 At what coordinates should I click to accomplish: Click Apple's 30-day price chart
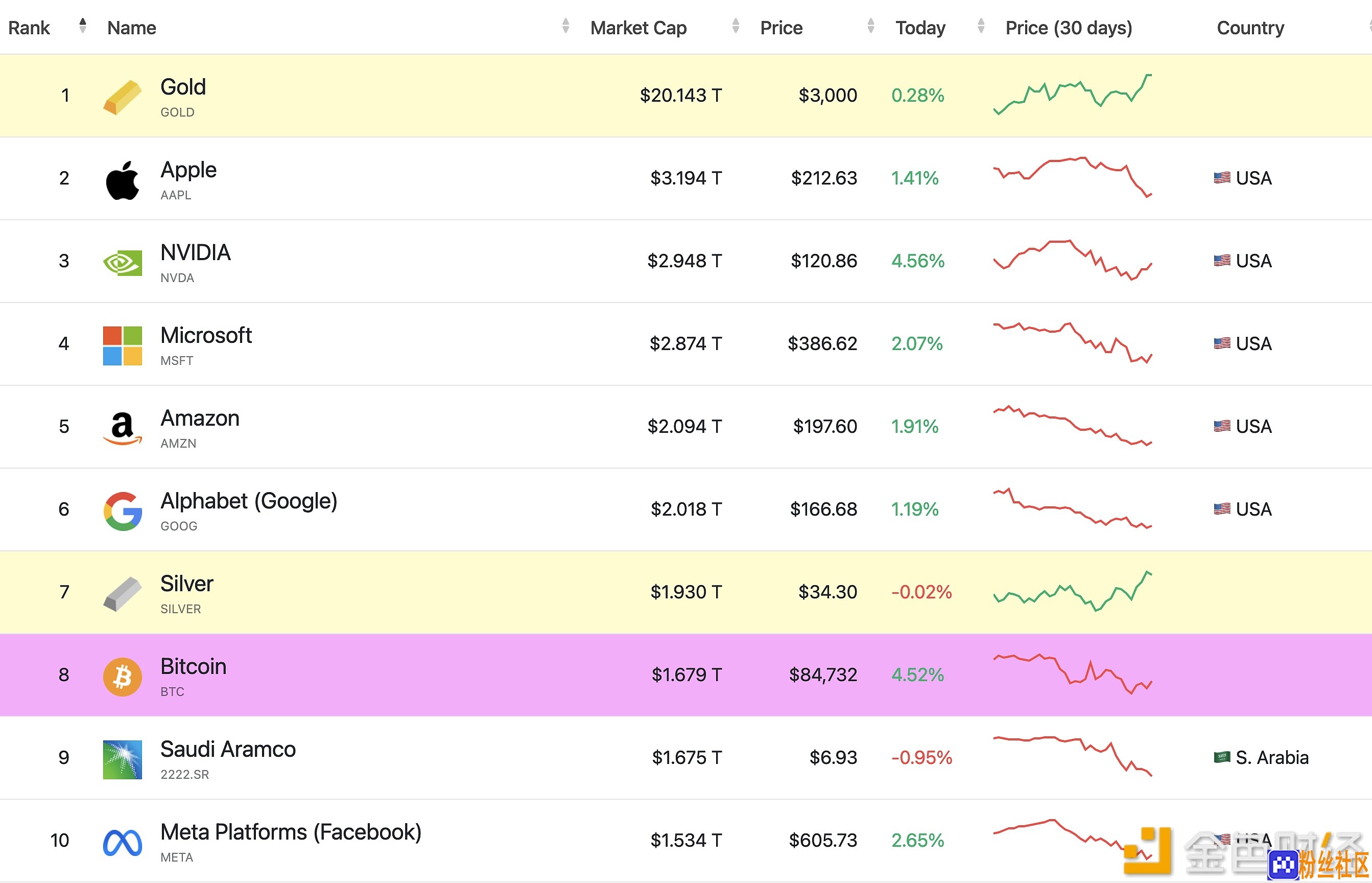pos(1072,177)
